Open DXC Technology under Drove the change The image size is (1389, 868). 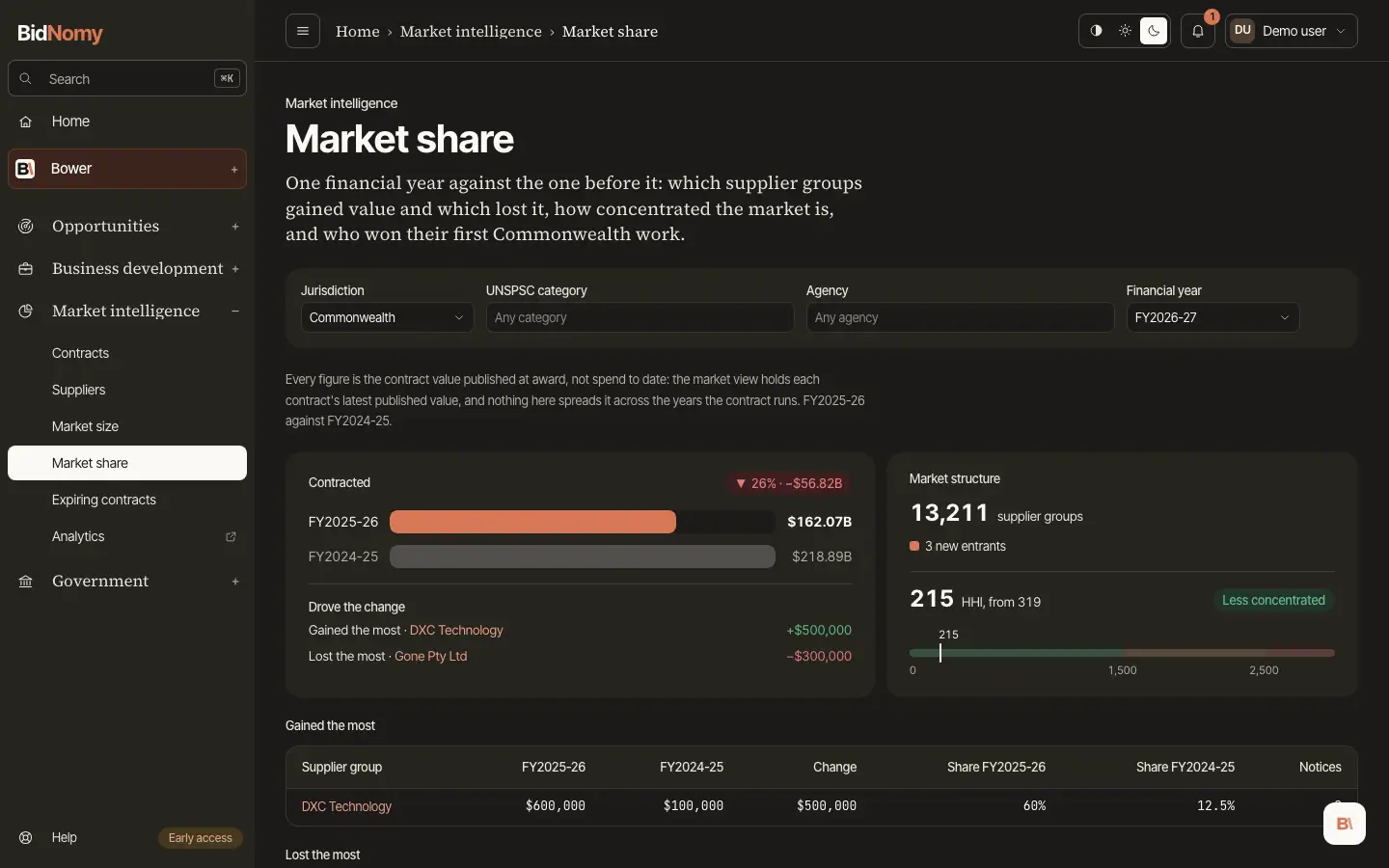[456, 631]
